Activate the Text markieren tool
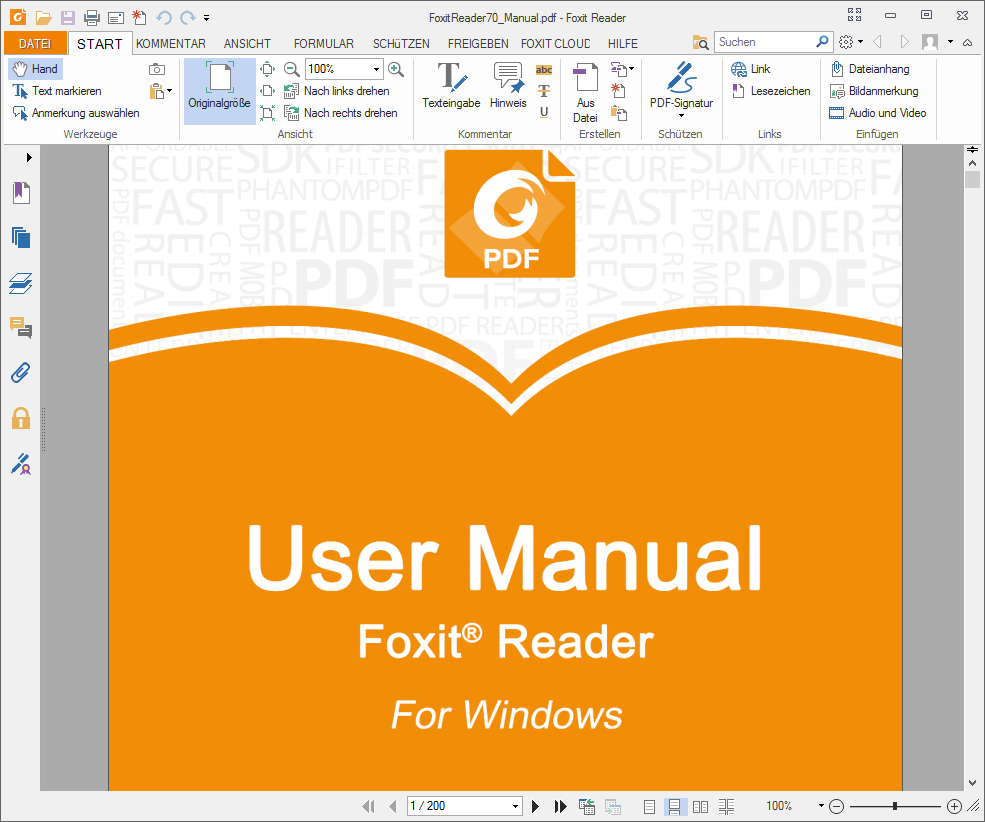Screen dimensions: 985x822 pos(57,91)
